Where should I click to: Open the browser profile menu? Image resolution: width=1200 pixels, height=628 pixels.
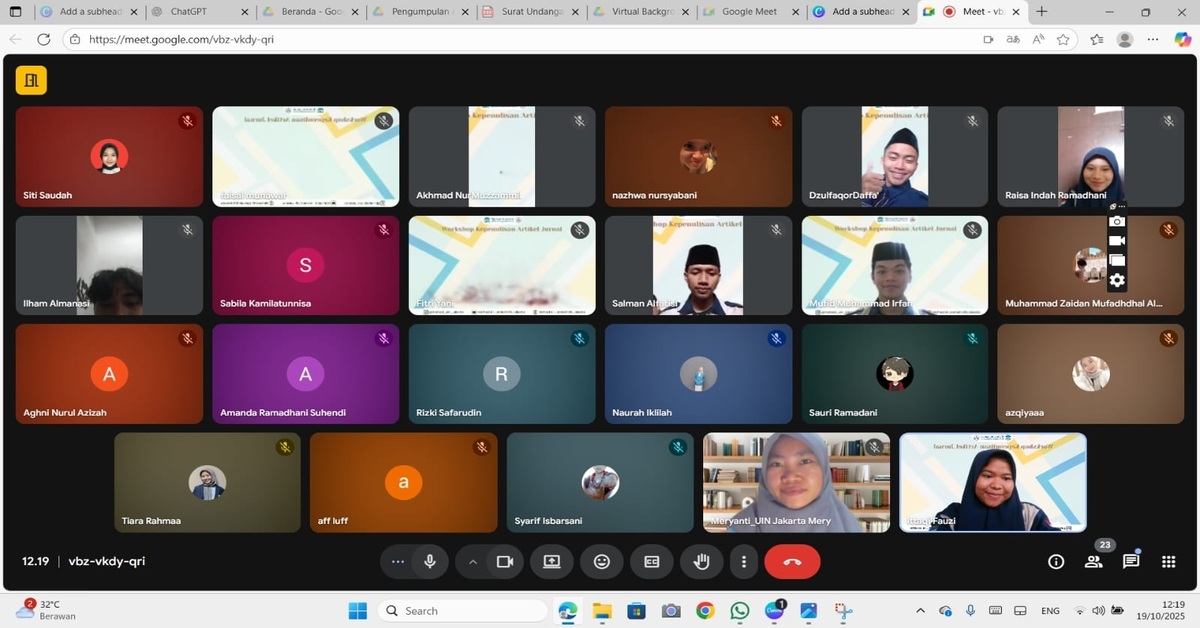pos(1124,39)
